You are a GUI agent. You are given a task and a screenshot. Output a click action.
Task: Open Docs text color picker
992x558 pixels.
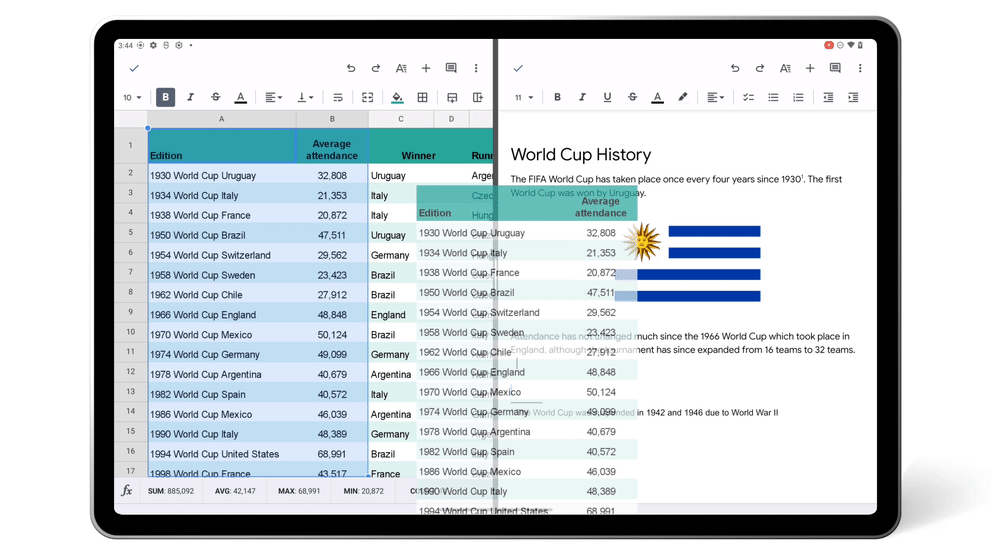[x=657, y=97]
